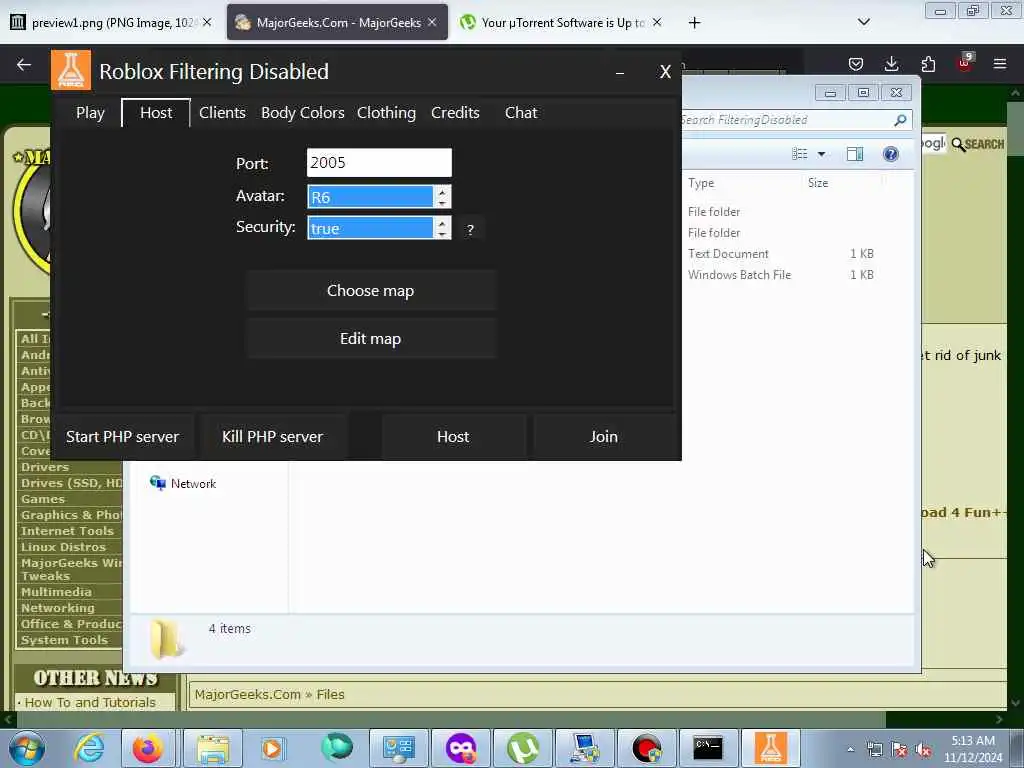Increase Avatar value with up arrow
The image size is (1024, 768).
442,191
